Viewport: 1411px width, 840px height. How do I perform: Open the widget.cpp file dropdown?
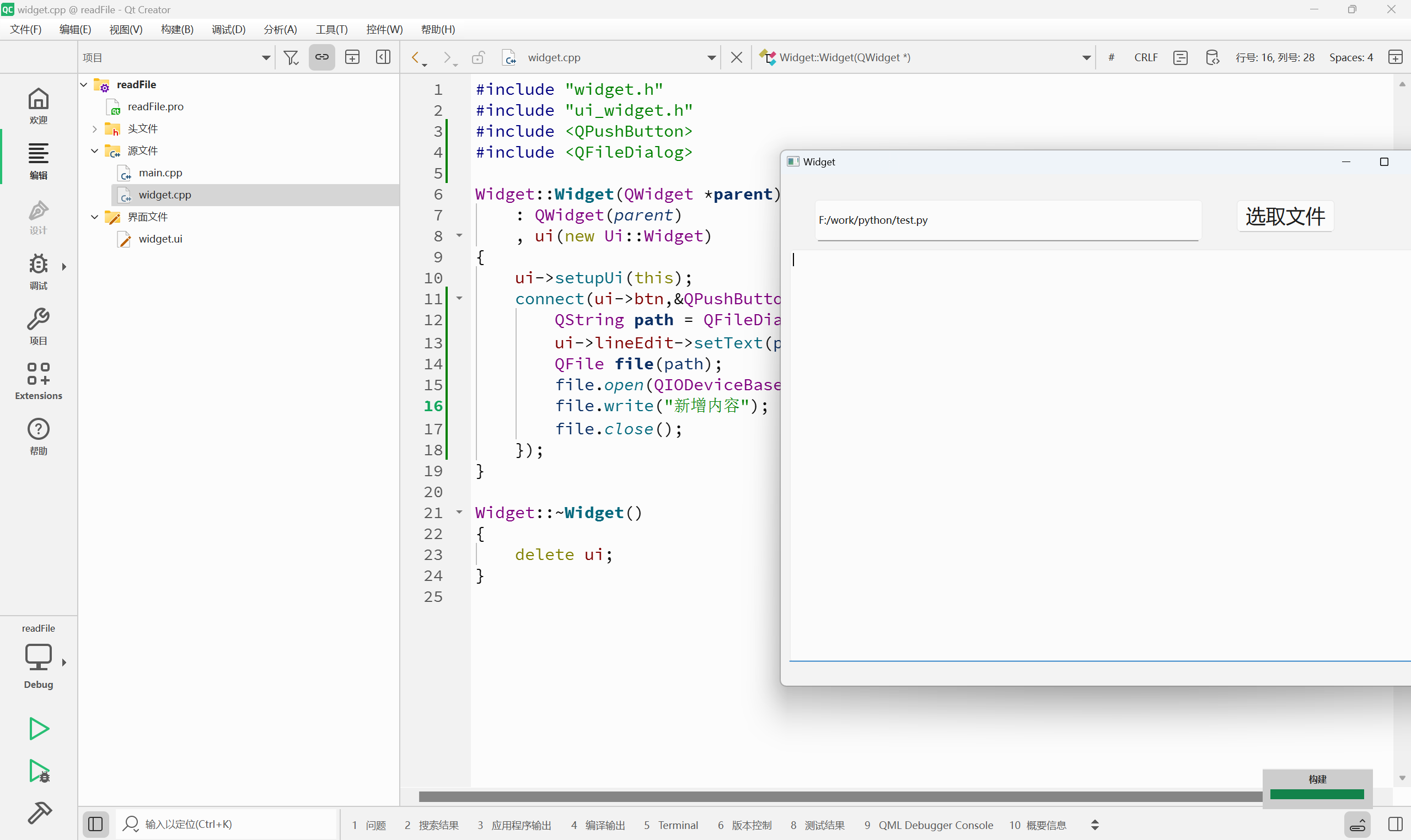pyautogui.click(x=711, y=57)
